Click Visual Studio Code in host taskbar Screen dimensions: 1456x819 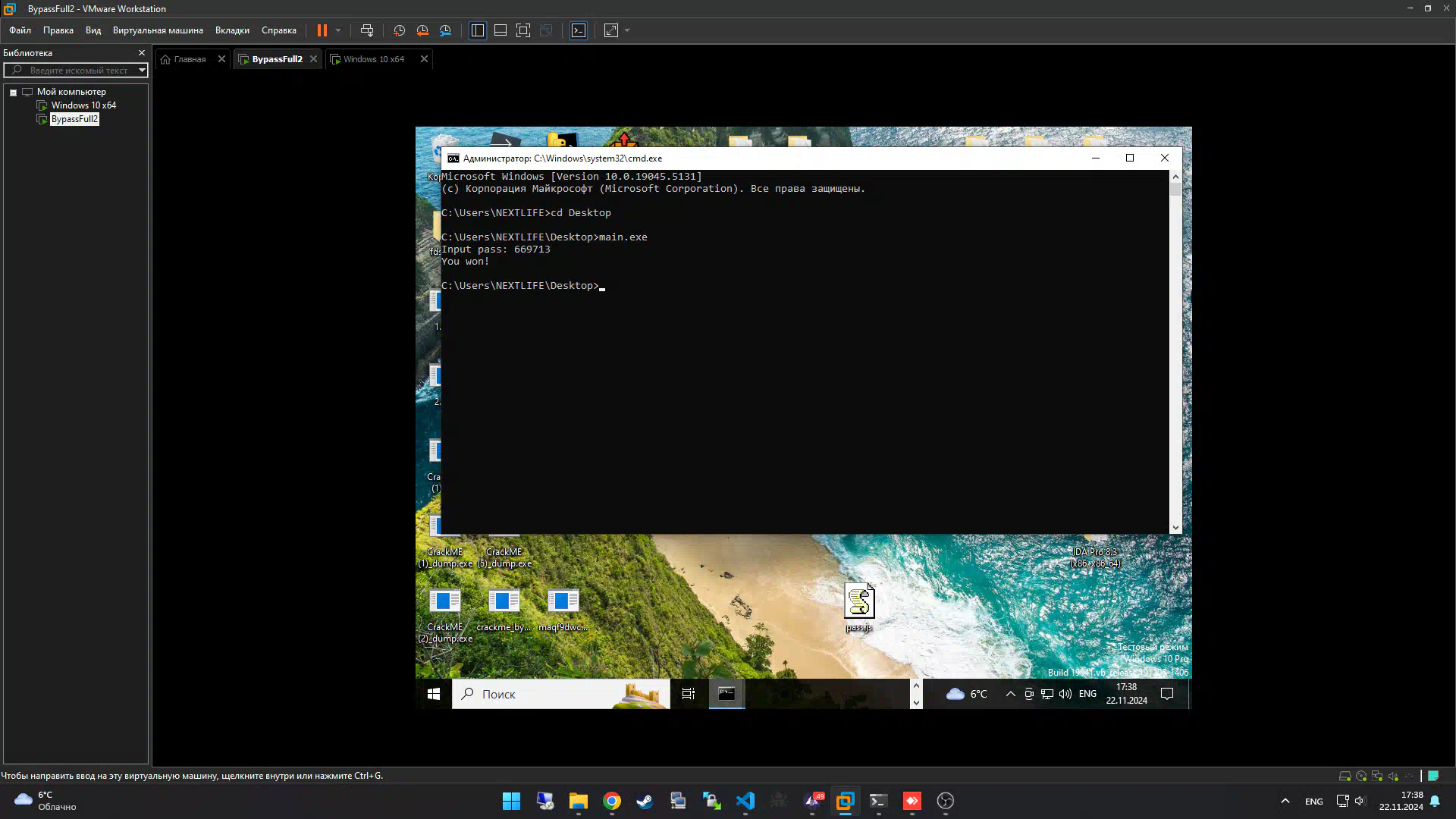(x=745, y=801)
